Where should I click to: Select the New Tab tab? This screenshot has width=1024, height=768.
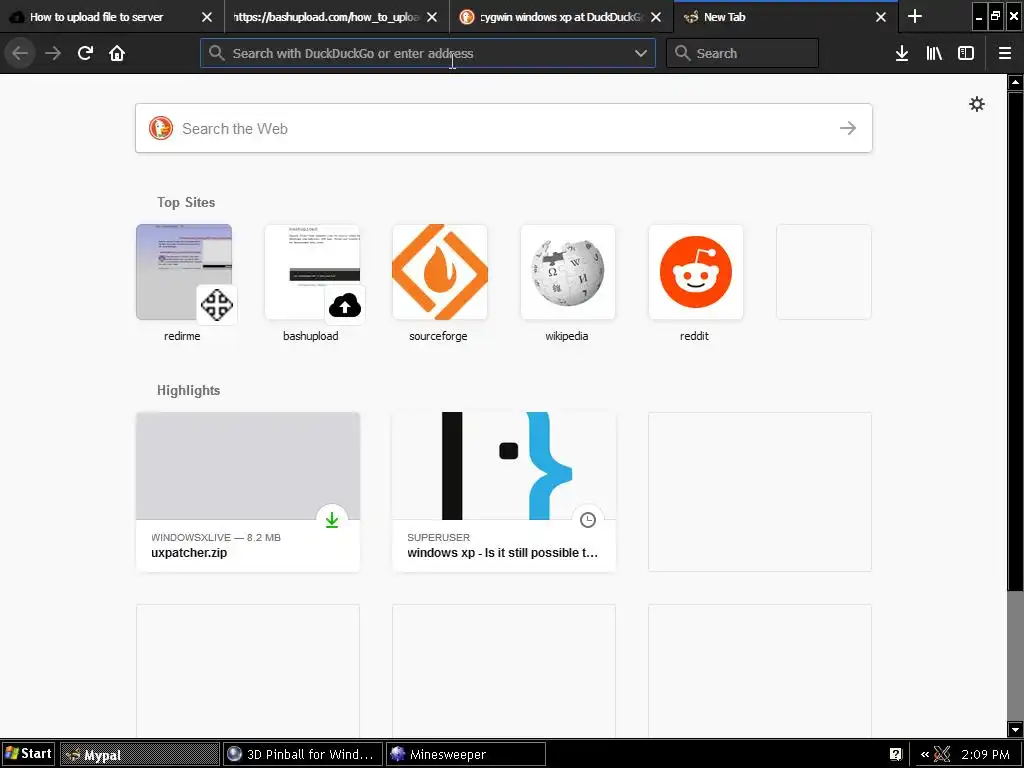click(786, 17)
